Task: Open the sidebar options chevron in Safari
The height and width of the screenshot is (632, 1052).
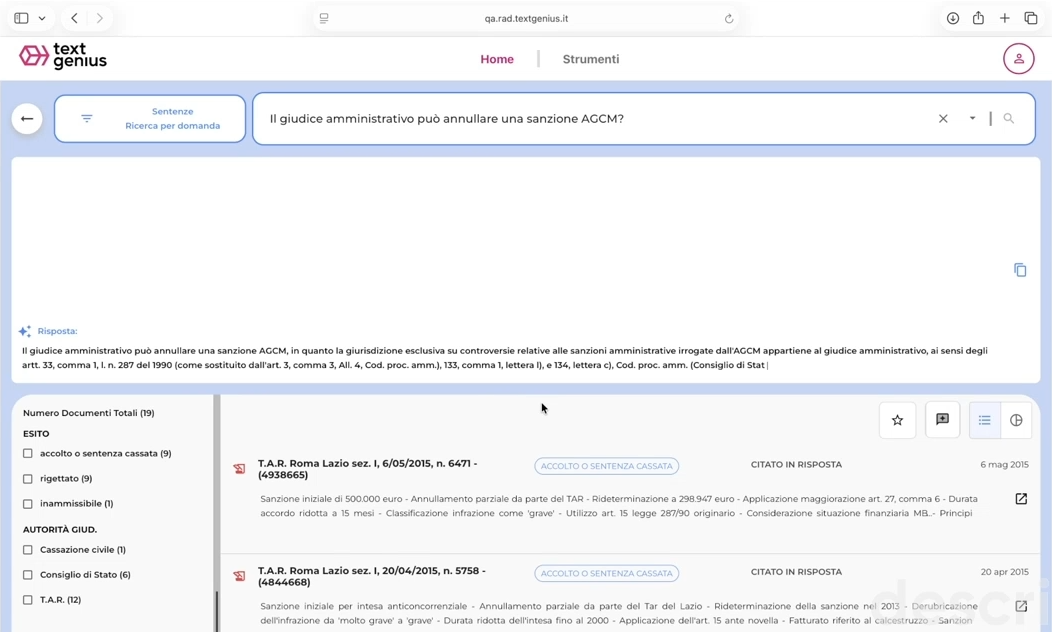Action: click(x=42, y=18)
